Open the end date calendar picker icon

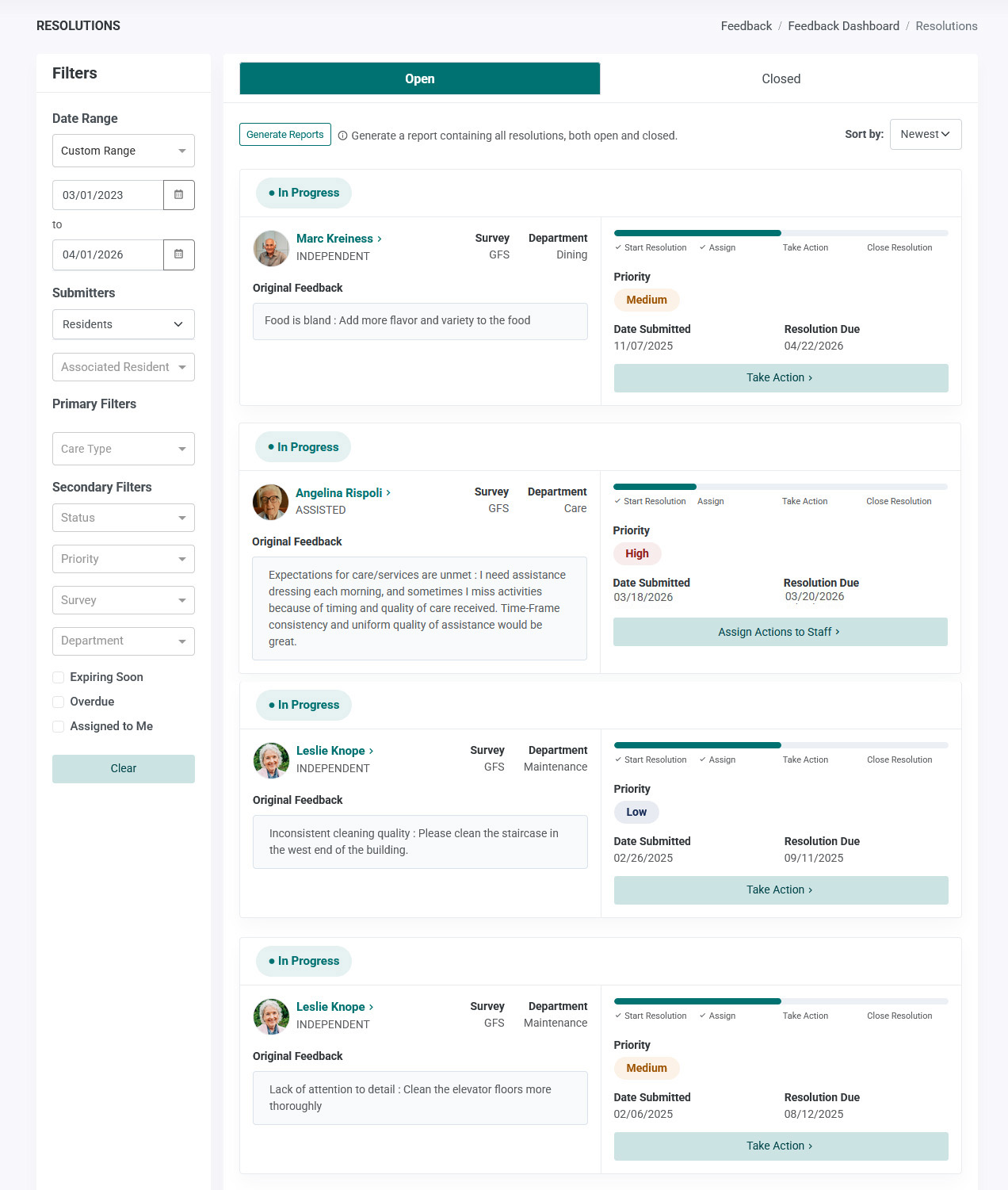(179, 254)
